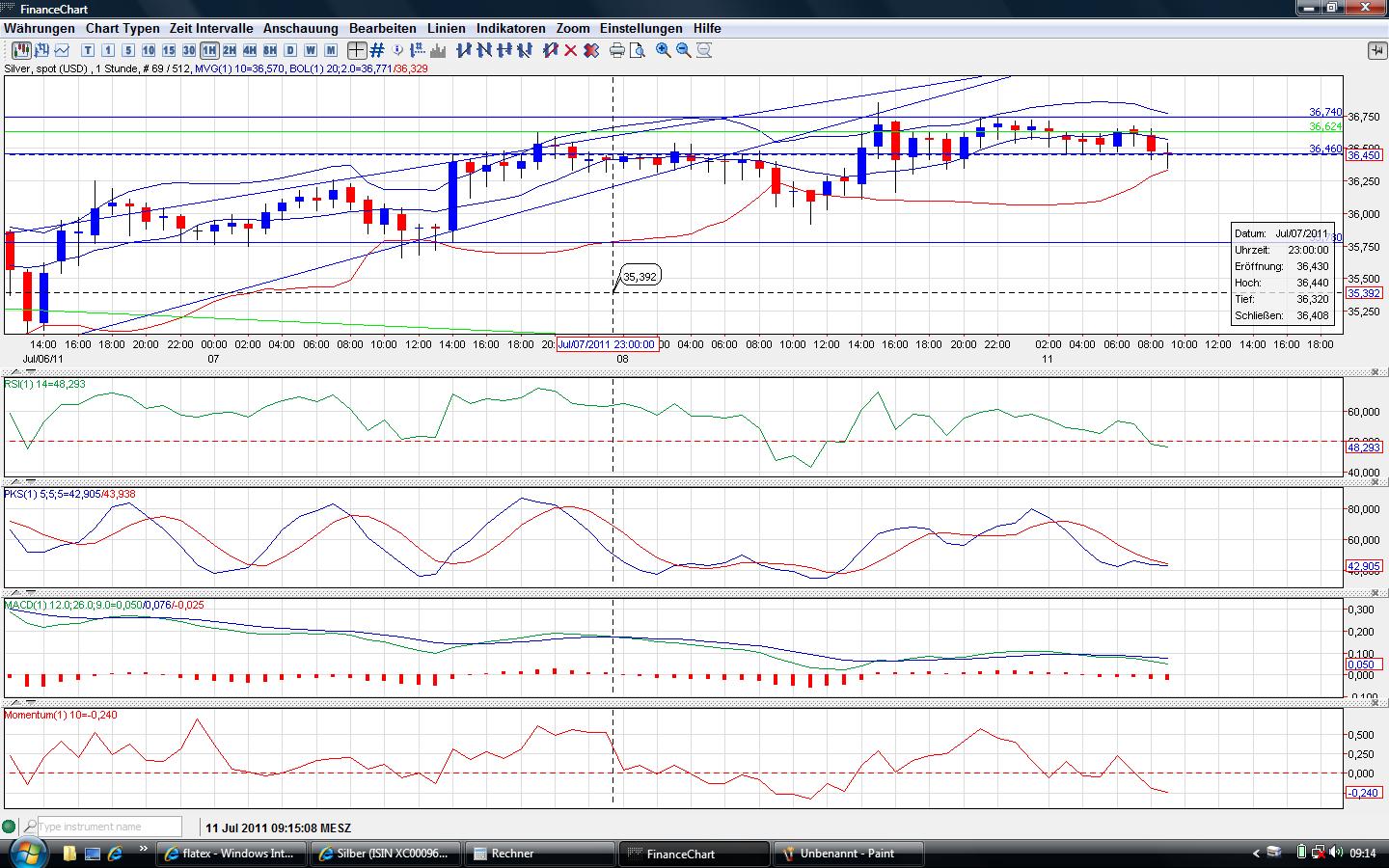
Task: Switch to flatex Windows Internet Explorer taskbar button
Action: pyautogui.click(x=231, y=854)
